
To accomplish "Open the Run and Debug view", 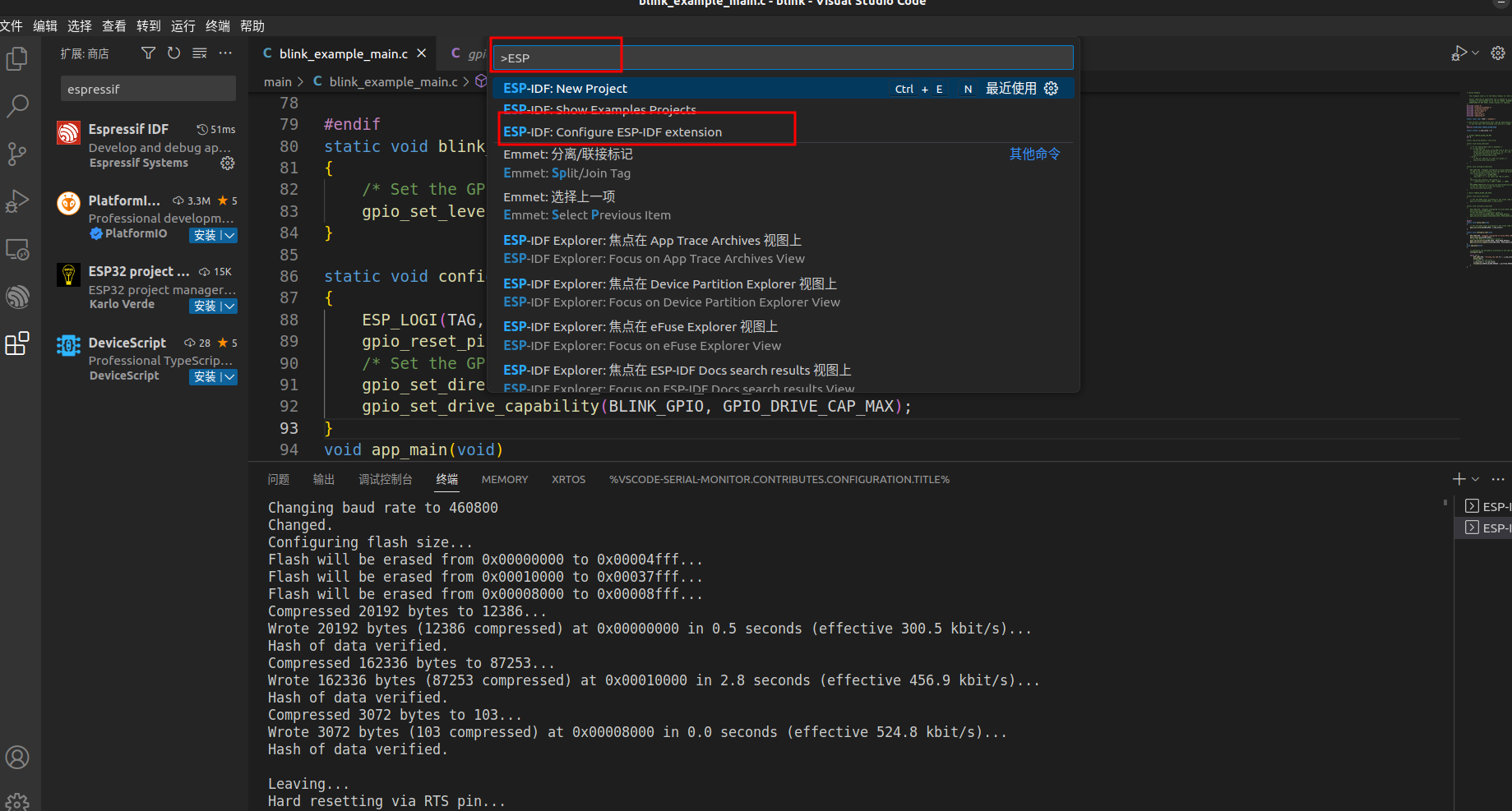I will [17, 201].
